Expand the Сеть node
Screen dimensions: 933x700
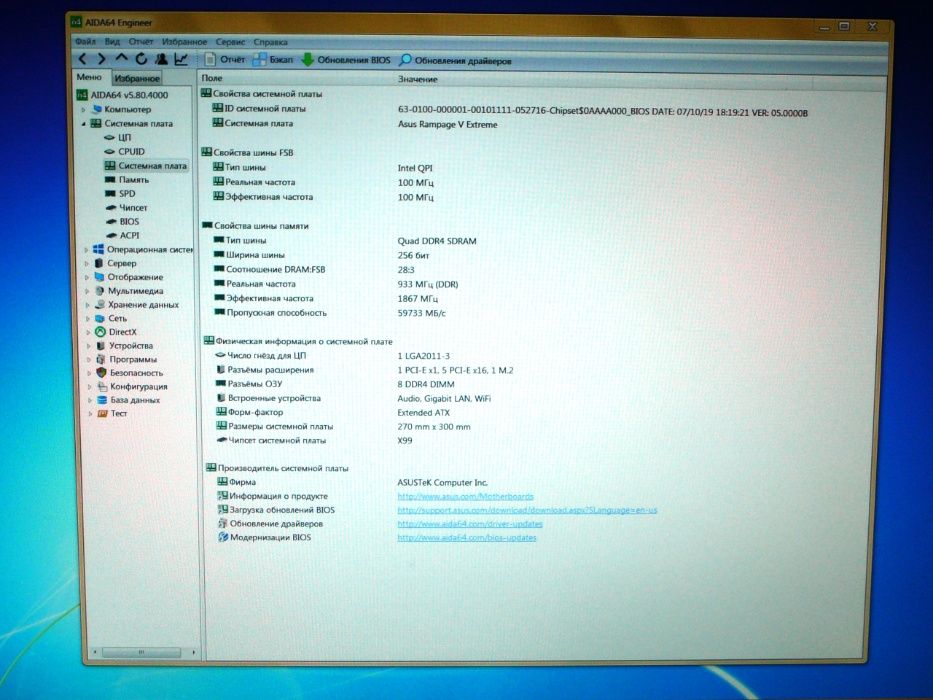click(x=88, y=318)
